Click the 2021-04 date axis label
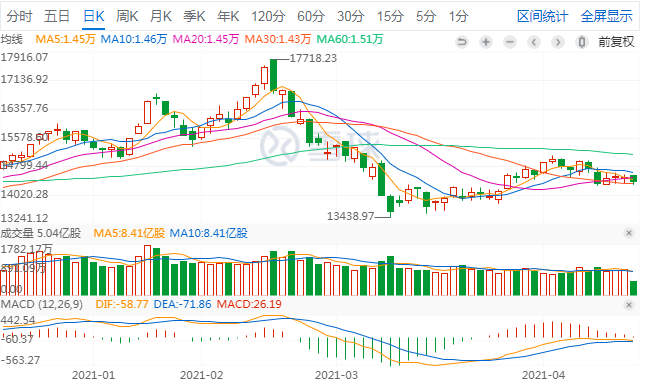Screen dimensions: 648x392 (x=543, y=375)
